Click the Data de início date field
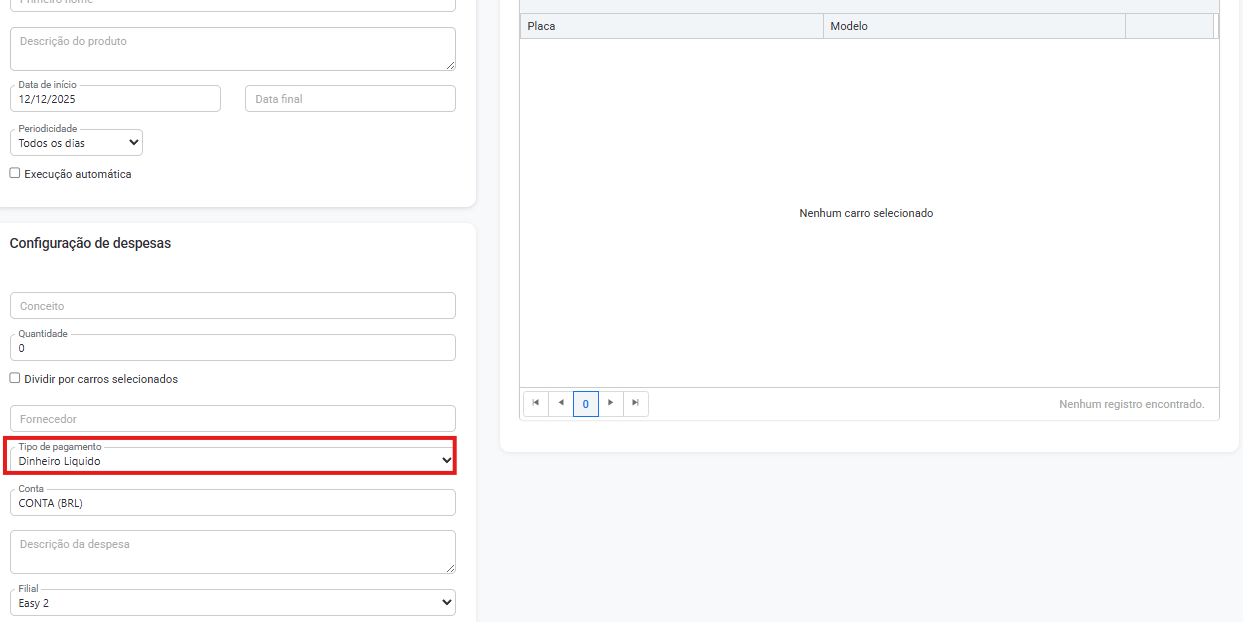Image resolution: width=1243 pixels, height=622 pixels. pyautogui.click(x=115, y=99)
